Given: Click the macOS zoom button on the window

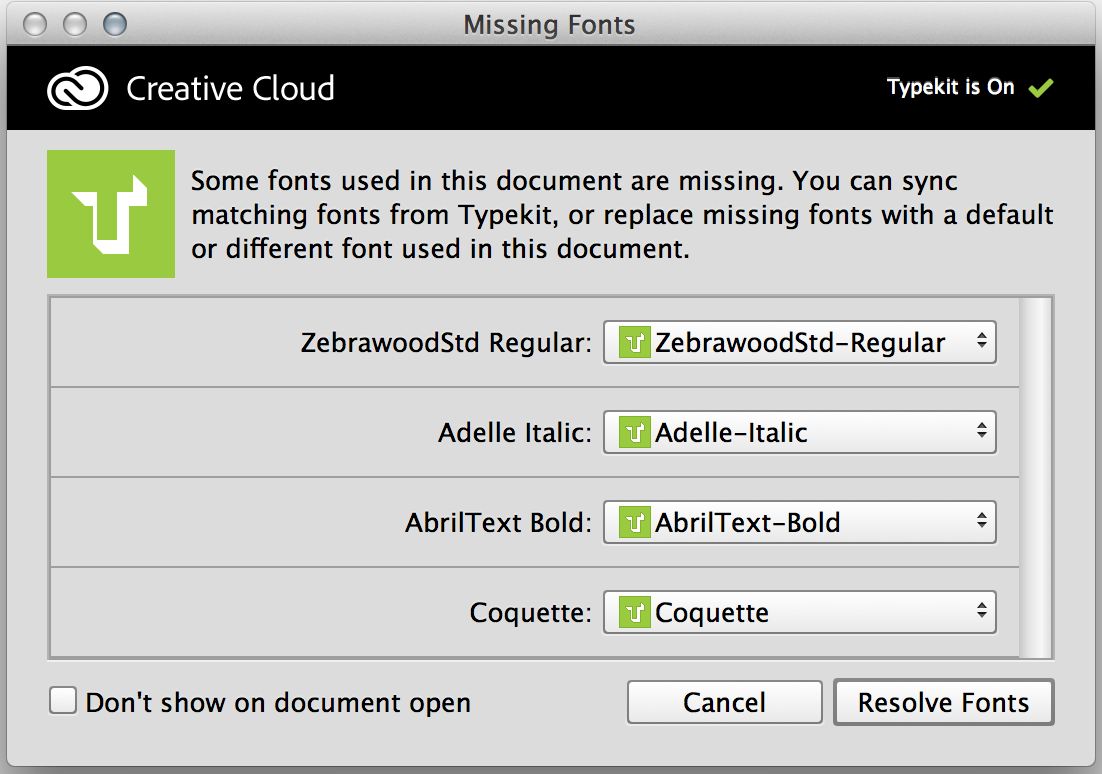Looking at the screenshot, I should point(116,22).
